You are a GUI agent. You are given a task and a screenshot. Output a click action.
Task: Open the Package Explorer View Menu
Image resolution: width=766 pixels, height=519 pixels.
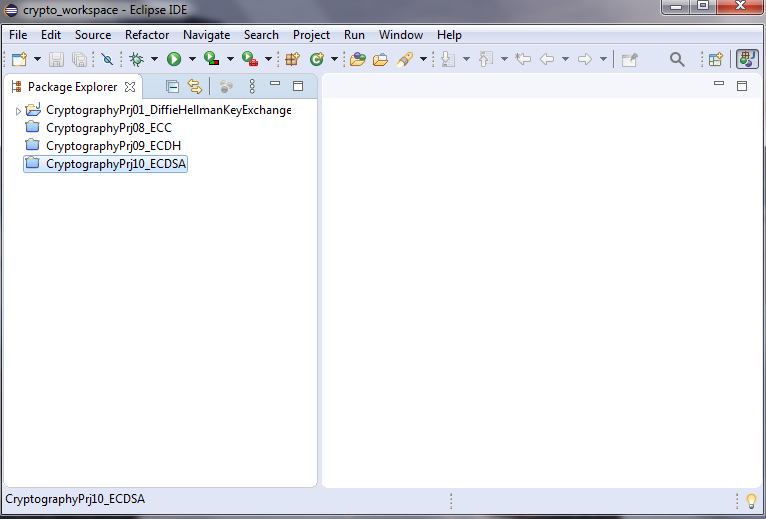coord(252,86)
